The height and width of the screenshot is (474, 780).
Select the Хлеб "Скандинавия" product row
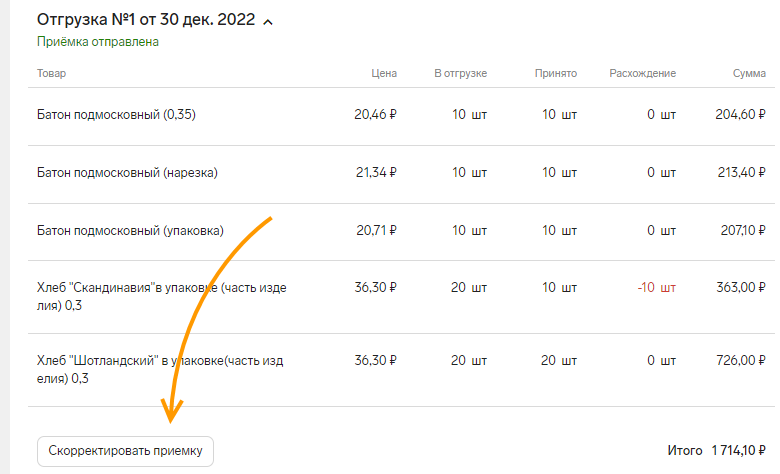pos(401,297)
